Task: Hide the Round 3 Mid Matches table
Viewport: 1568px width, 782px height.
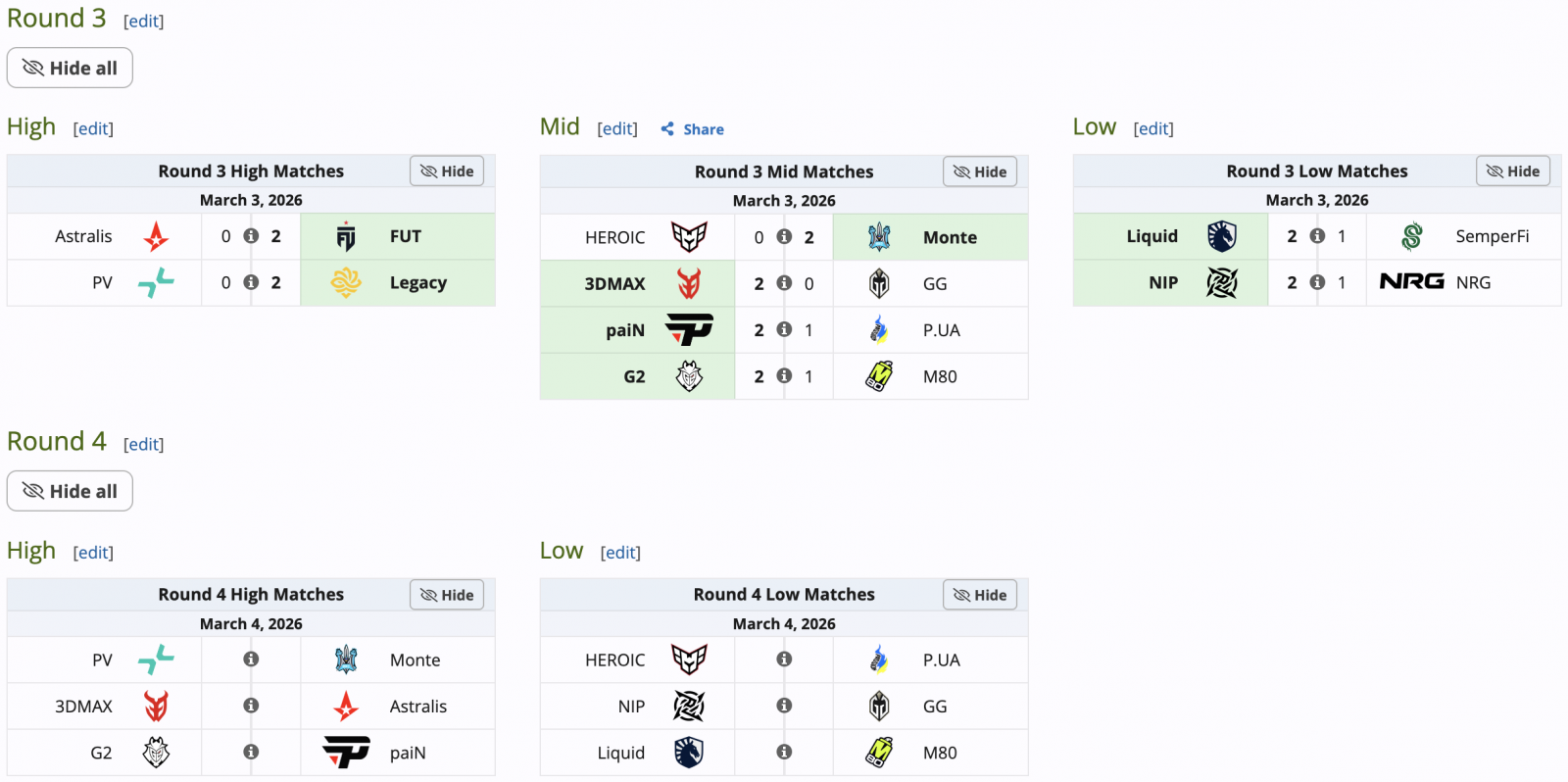Action: point(980,172)
